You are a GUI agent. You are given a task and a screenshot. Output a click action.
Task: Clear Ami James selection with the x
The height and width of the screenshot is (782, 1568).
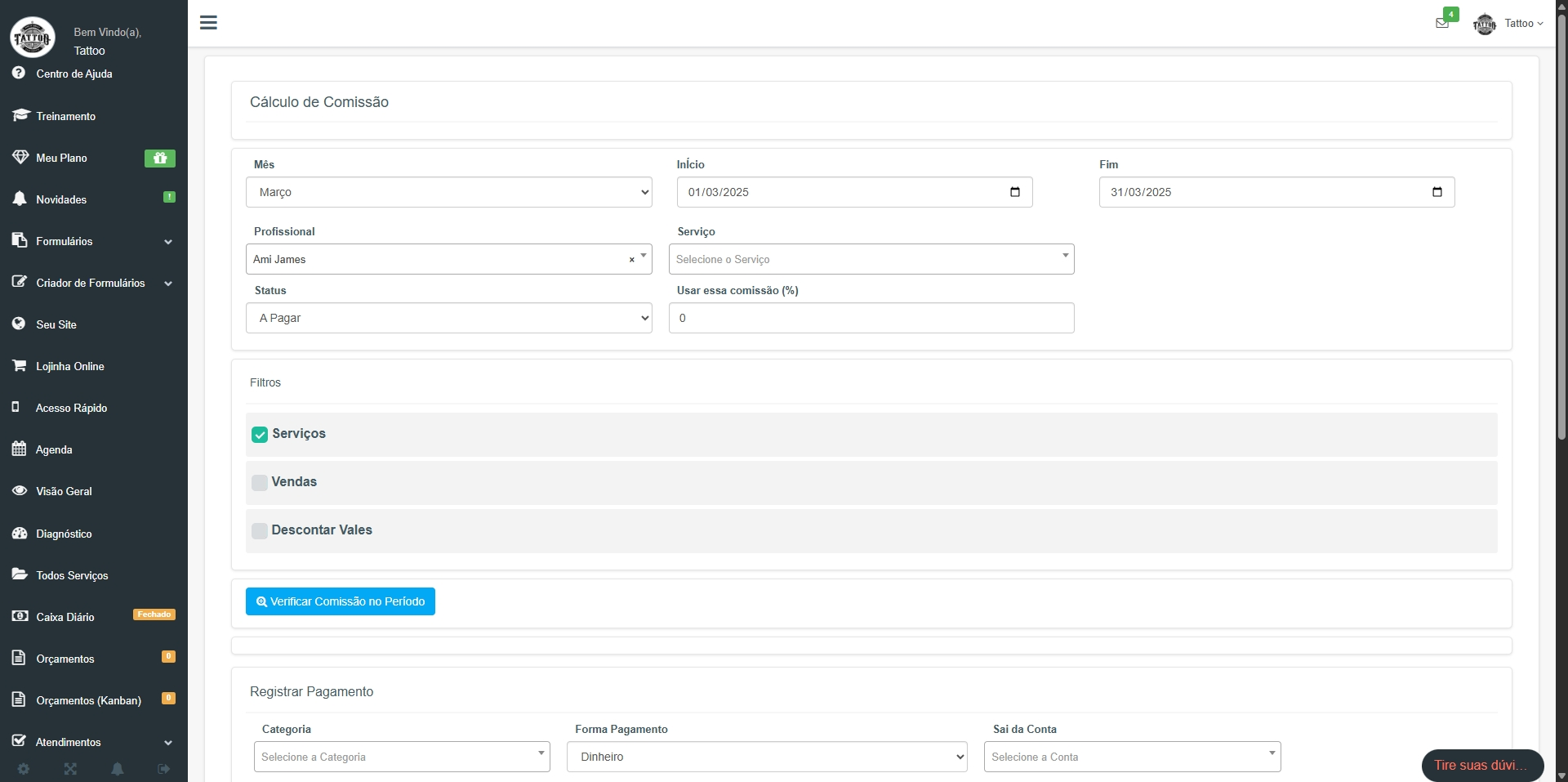click(x=631, y=260)
